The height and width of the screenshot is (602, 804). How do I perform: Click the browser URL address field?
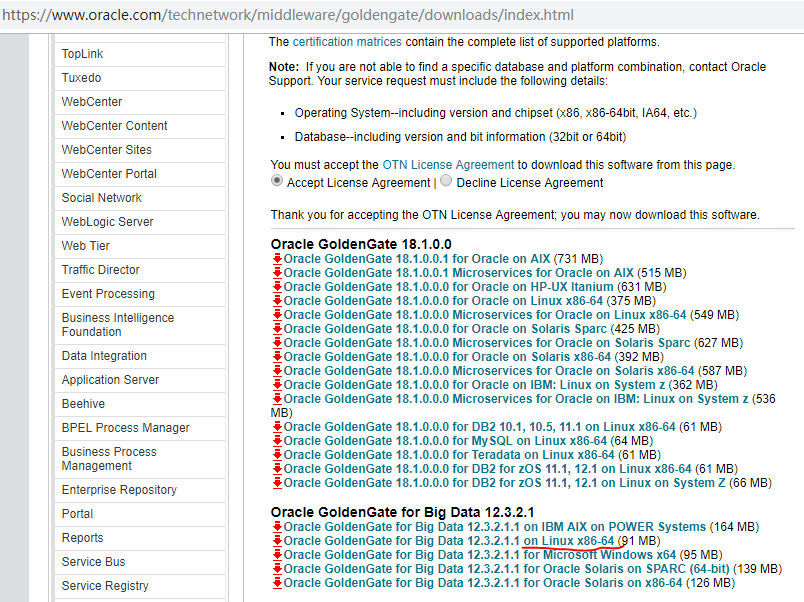pyautogui.click(x=402, y=15)
